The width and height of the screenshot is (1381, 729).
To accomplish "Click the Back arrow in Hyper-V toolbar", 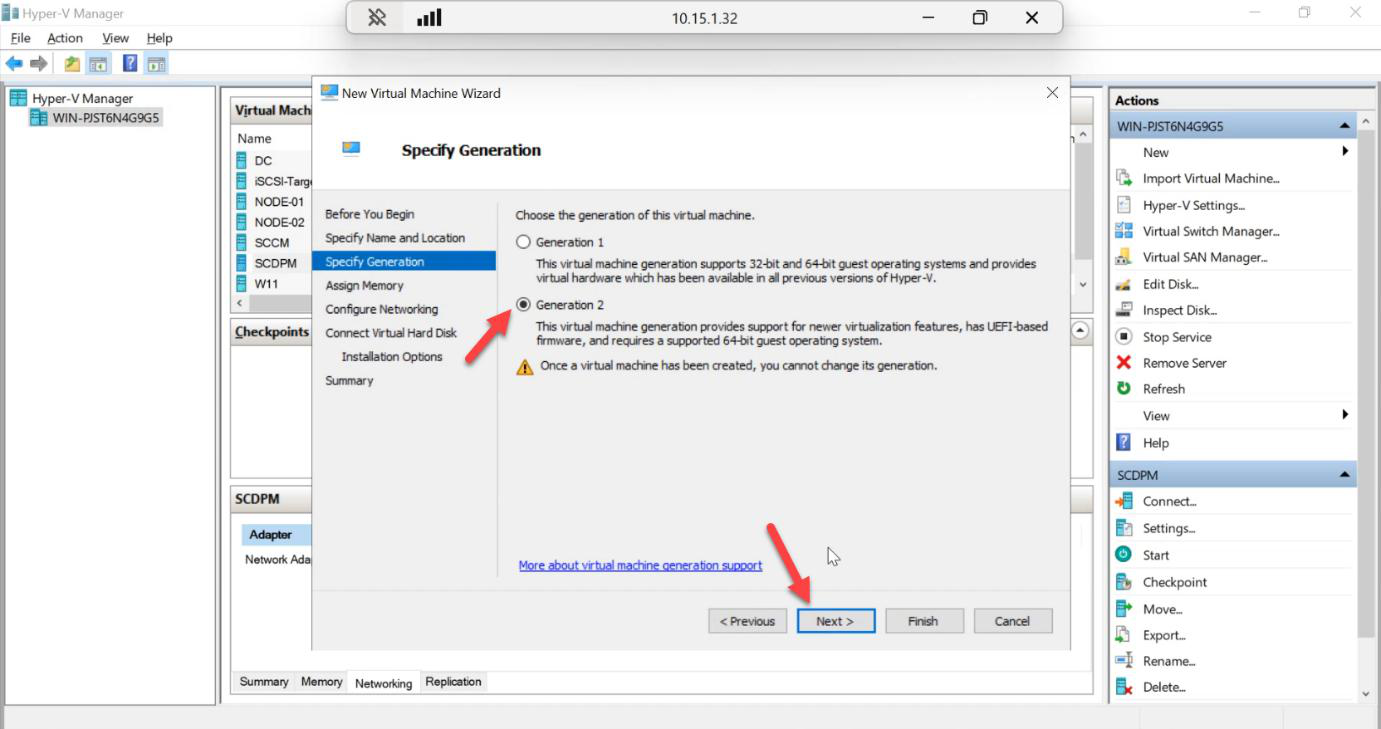I will click(x=14, y=64).
